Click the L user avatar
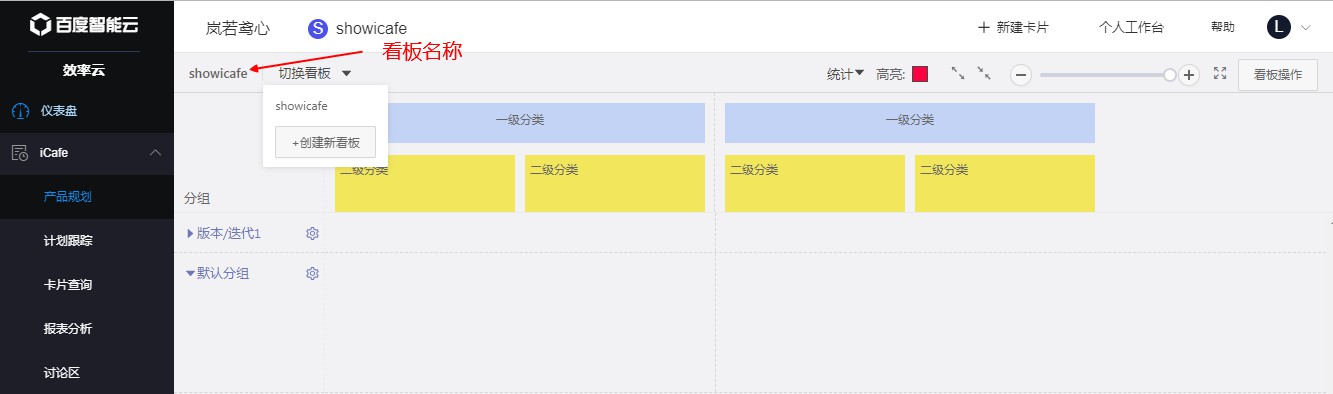Viewport: 1333px width, 394px height. pos(1279,27)
